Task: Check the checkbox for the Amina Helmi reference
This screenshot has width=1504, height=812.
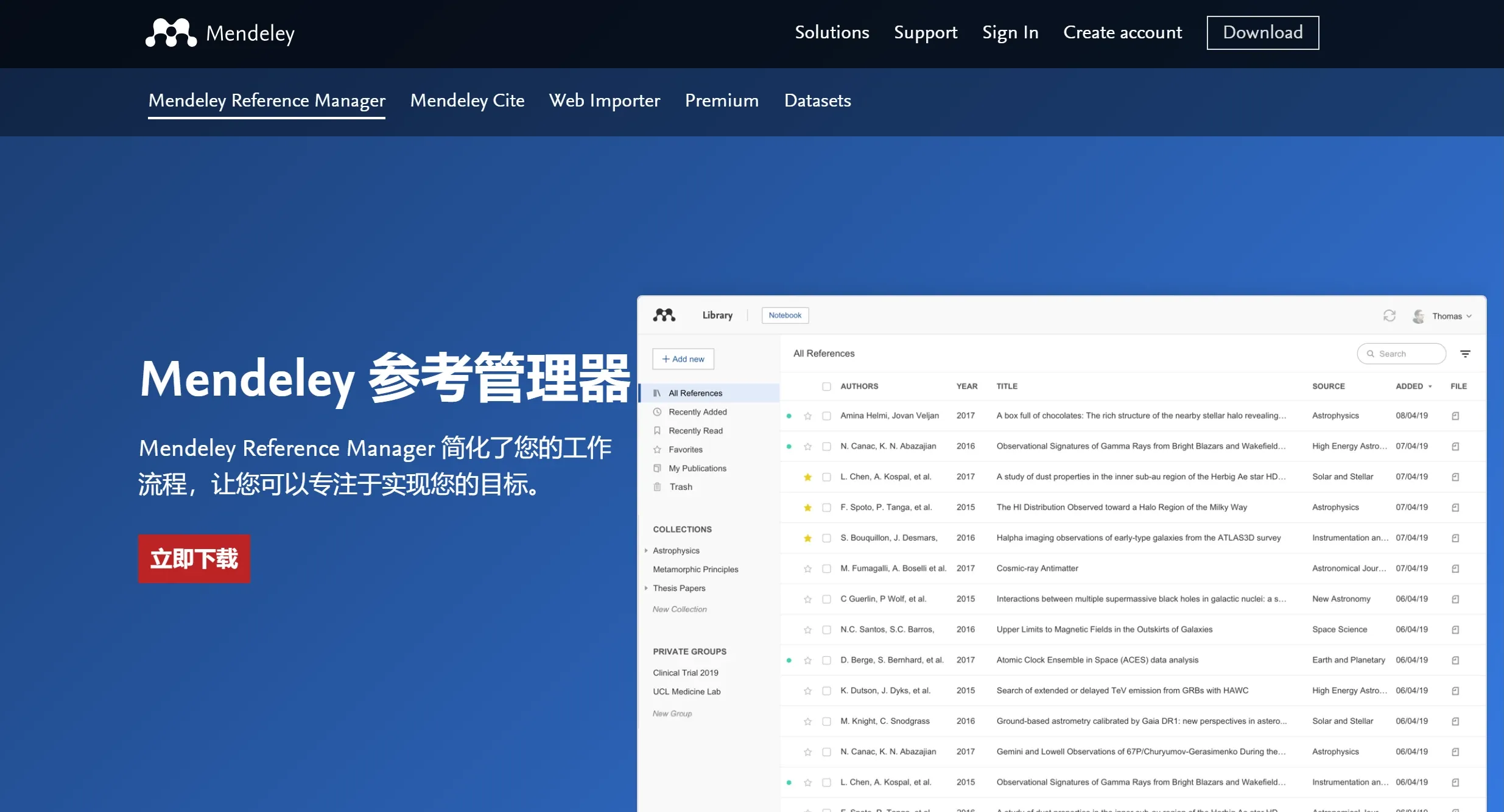Action: (826, 415)
